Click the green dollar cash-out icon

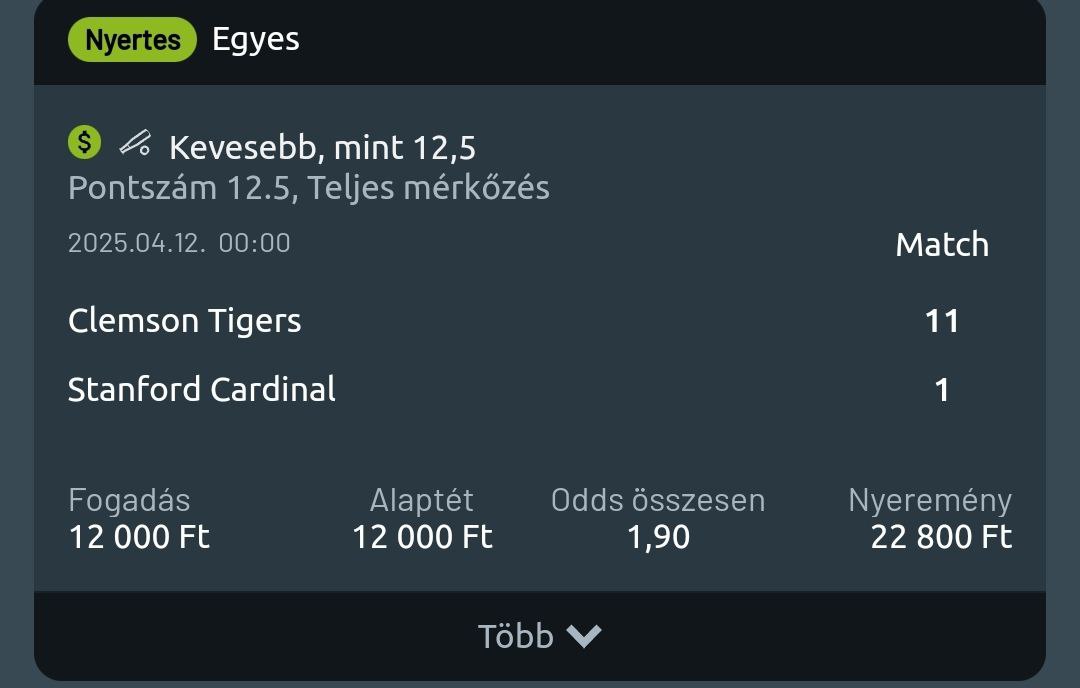[85, 143]
